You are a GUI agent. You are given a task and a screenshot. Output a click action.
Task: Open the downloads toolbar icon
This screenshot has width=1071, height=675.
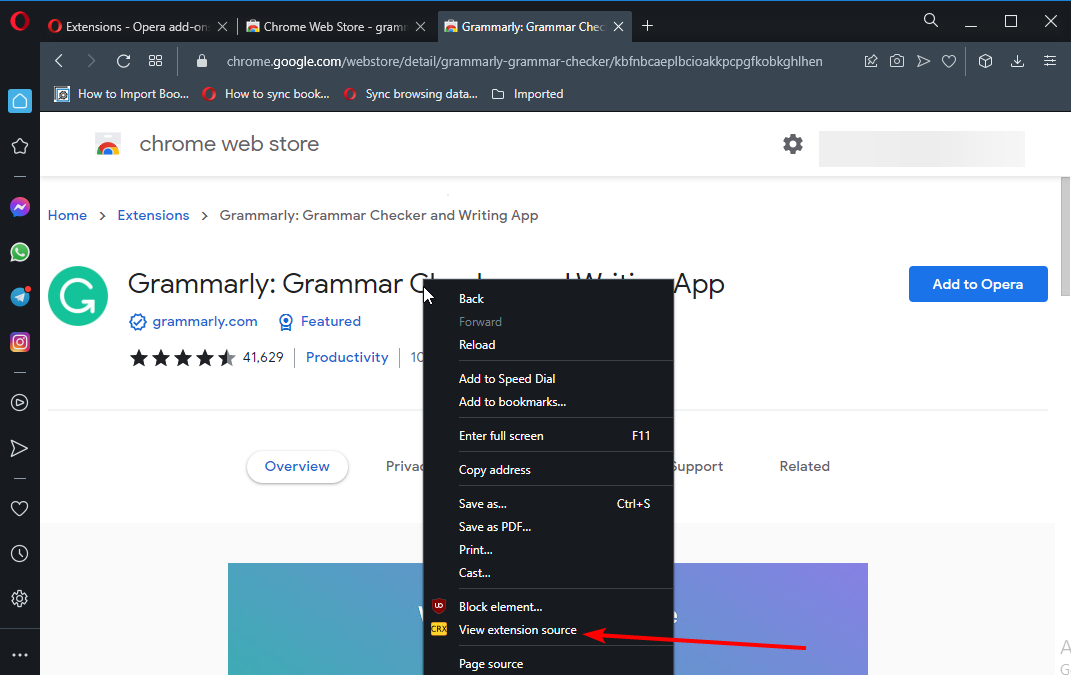(x=1017, y=61)
